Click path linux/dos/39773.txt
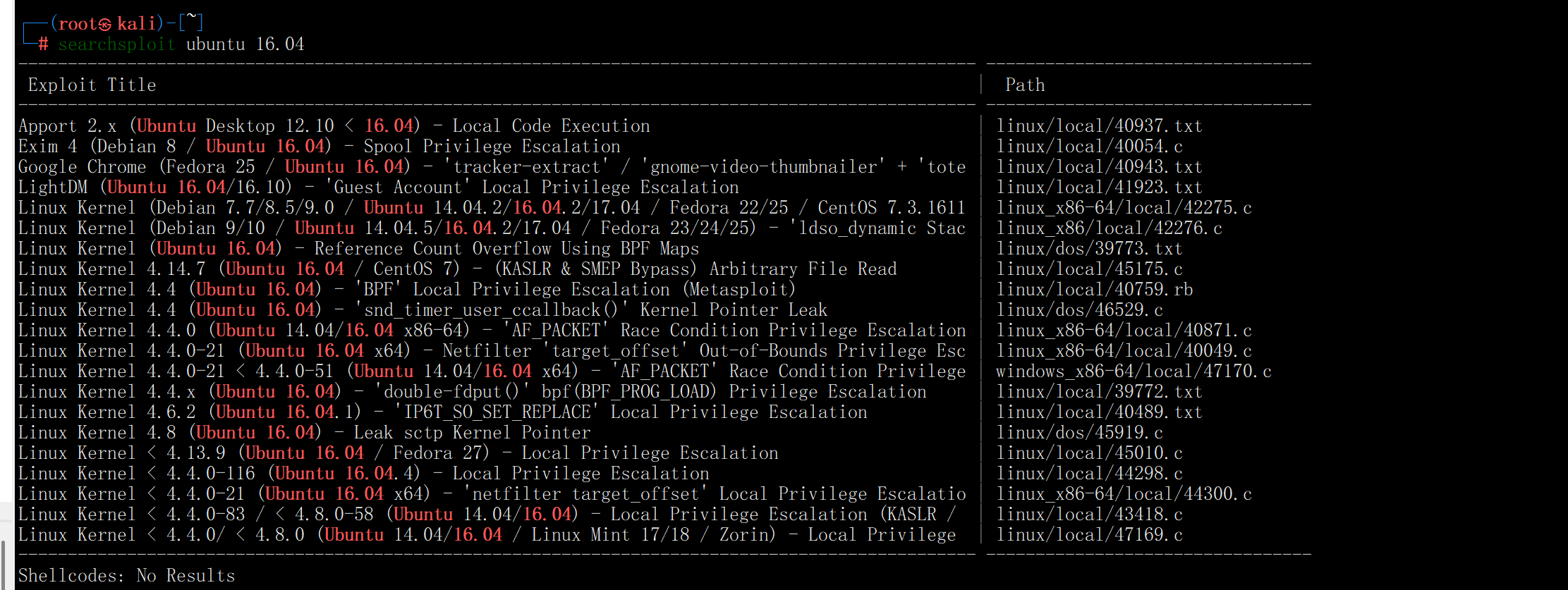The width and height of the screenshot is (1568, 590). (1089, 249)
